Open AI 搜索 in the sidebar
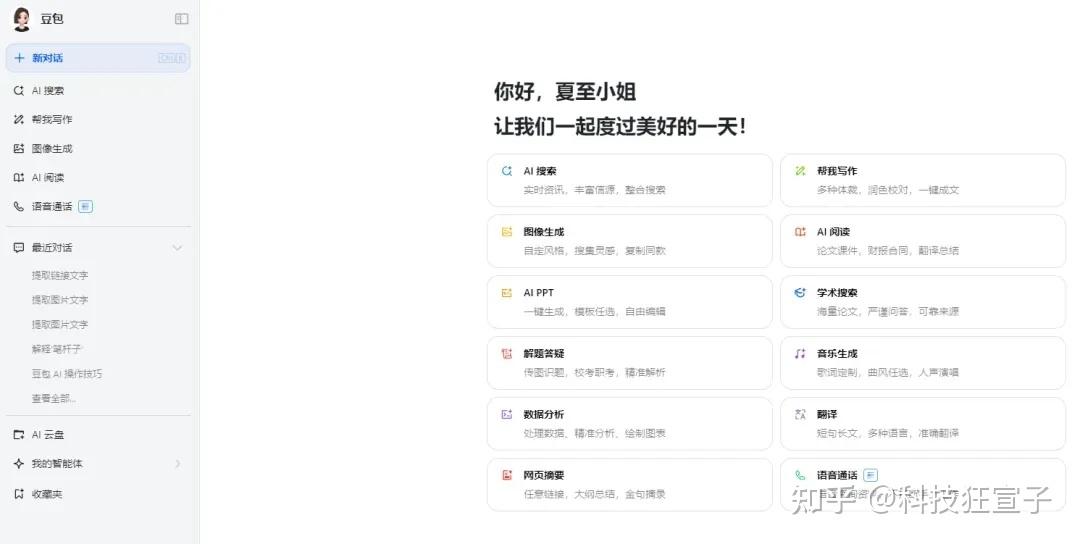 47,90
